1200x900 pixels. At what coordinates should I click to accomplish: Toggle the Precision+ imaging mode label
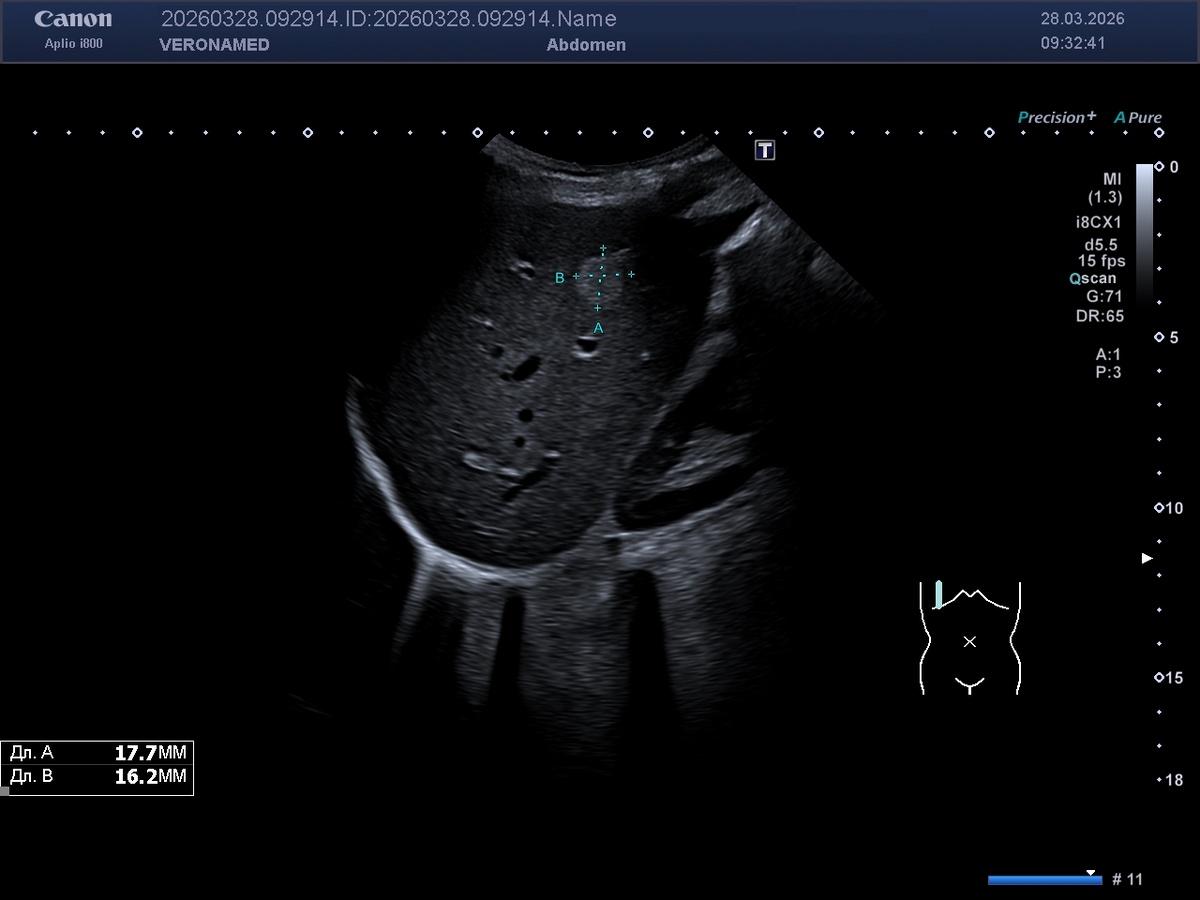(1056, 117)
